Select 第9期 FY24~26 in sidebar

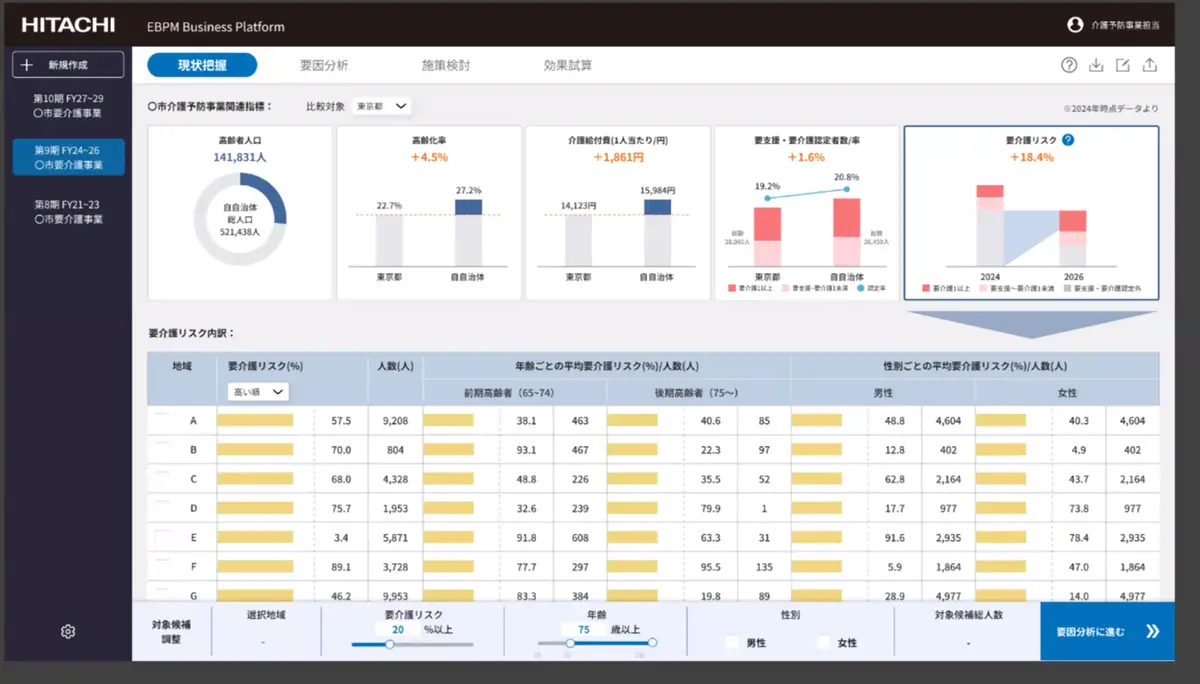[68, 157]
